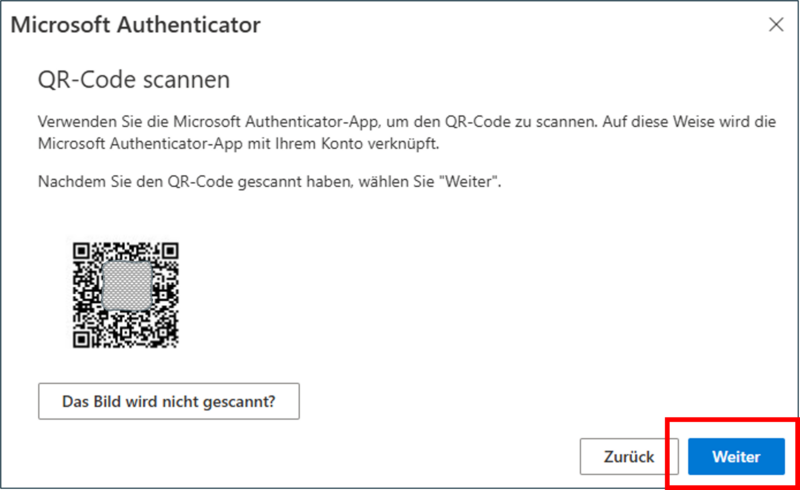Viewport: 800px width, 490px height.
Task: Click the text line starting "Verwenden Sie die Microsoft"
Action: pyautogui.click(x=407, y=122)
